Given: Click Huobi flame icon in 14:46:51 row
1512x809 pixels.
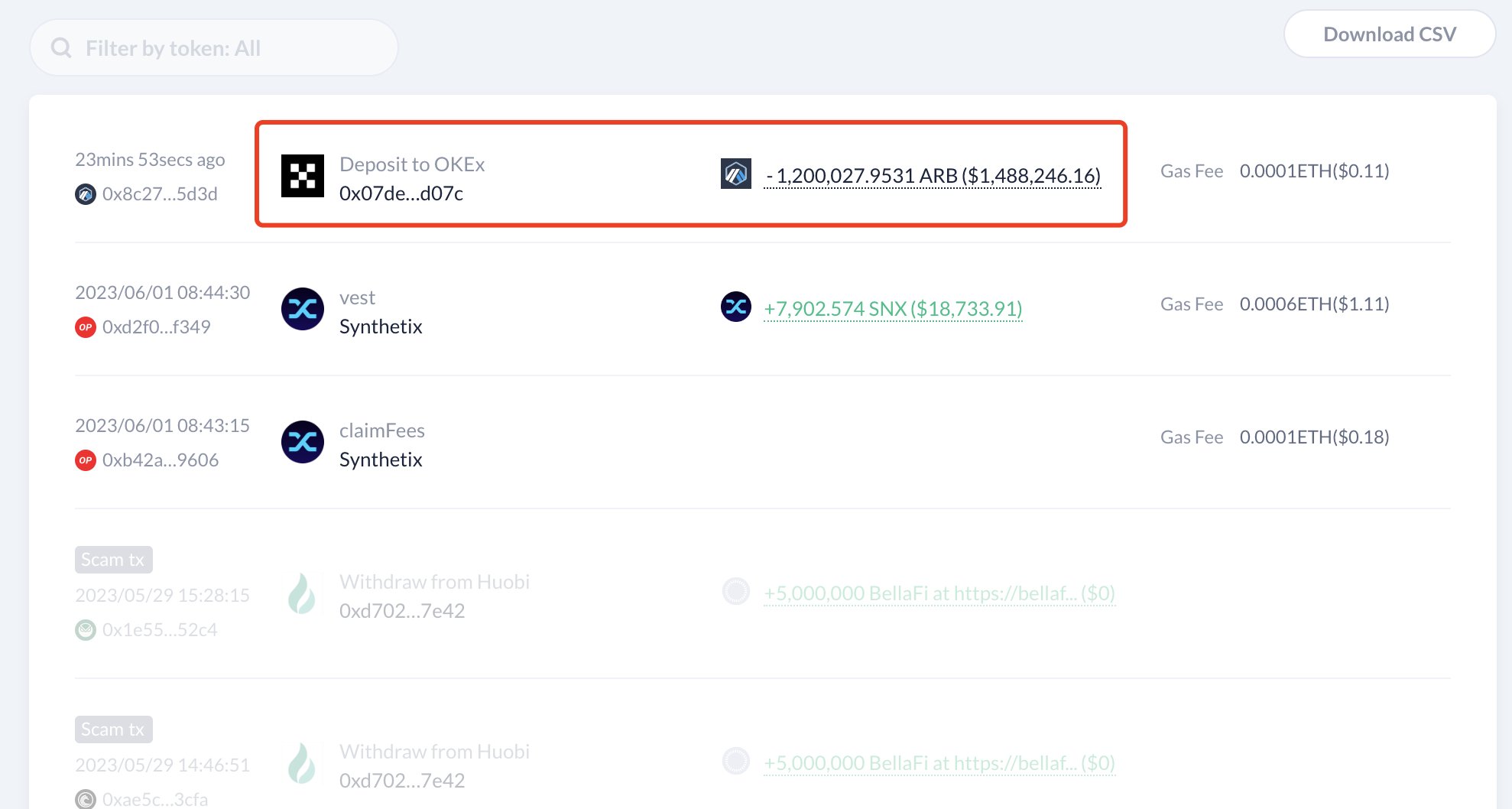Looking at the screenshot, I should [302, 764].
